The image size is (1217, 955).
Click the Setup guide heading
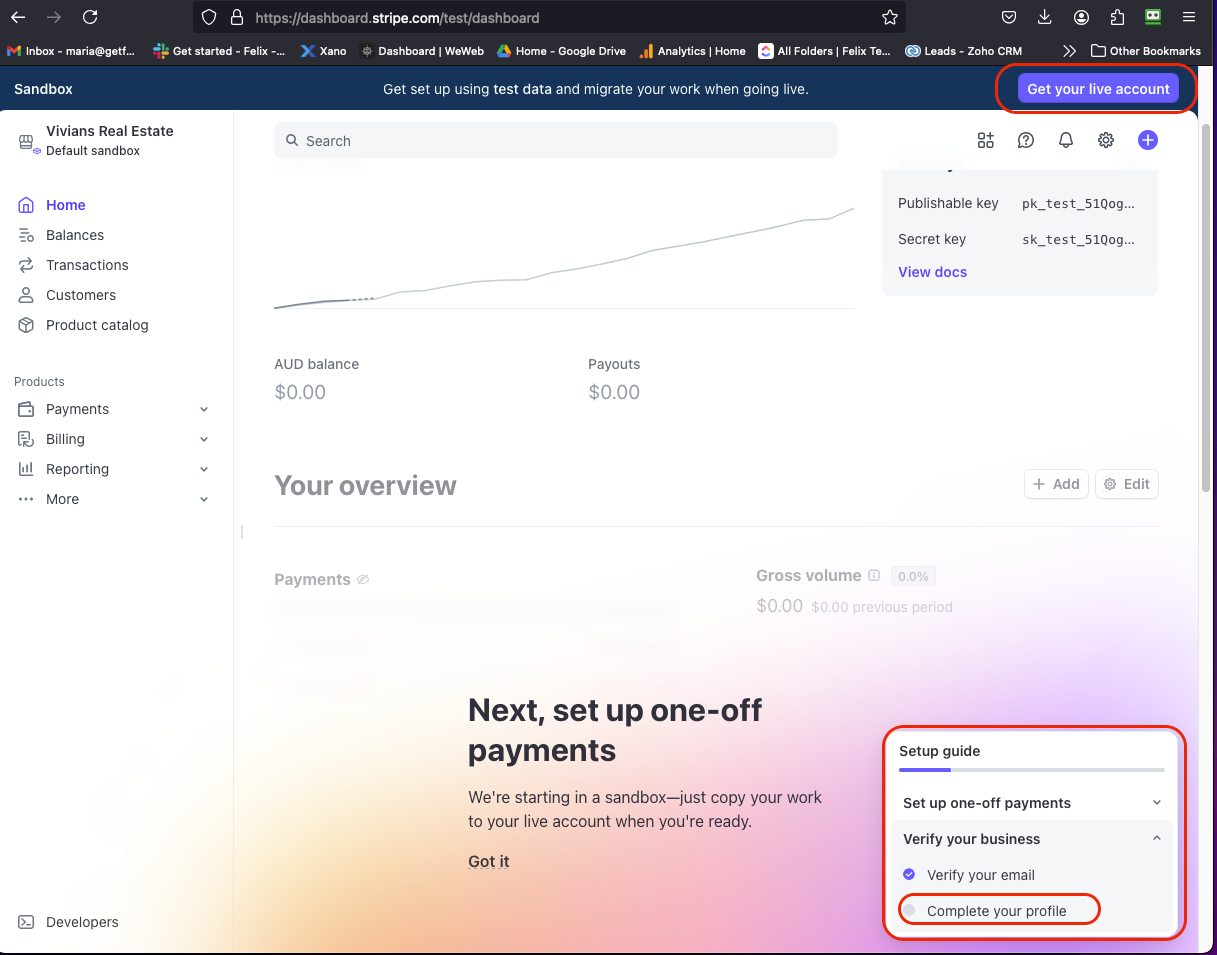[939, 751]
